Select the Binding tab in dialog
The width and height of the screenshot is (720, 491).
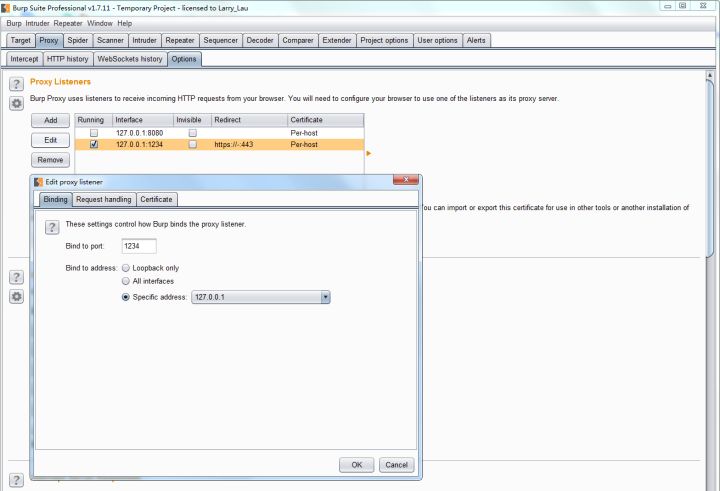[x=56, y=199]
